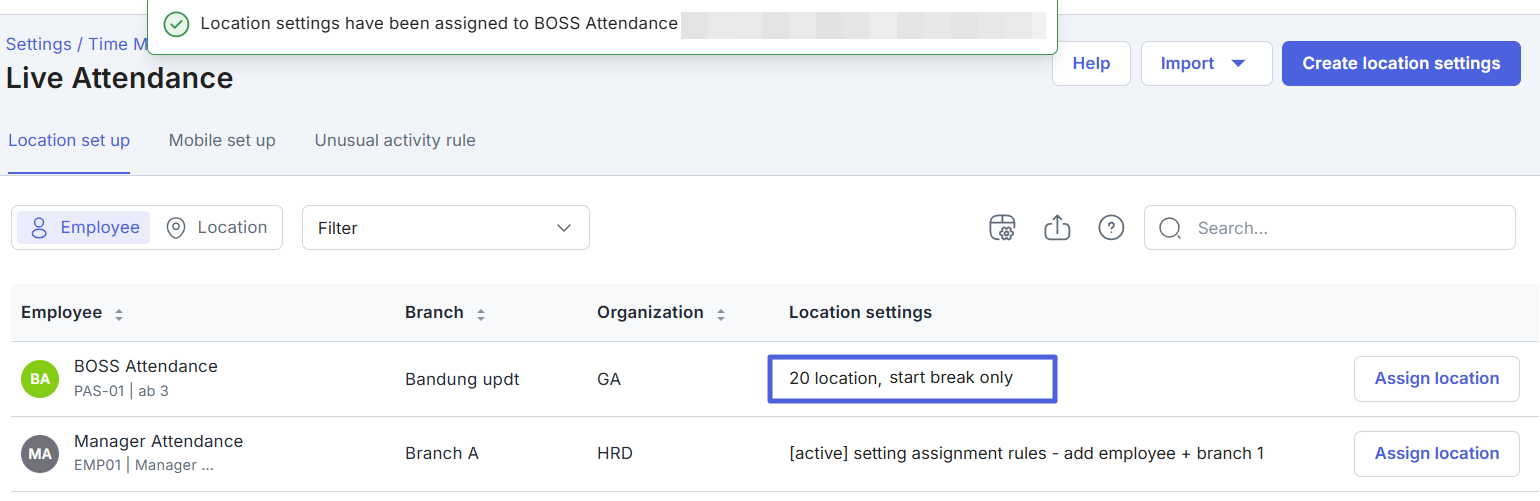Click the export share icon

(x=1057, y=228)
